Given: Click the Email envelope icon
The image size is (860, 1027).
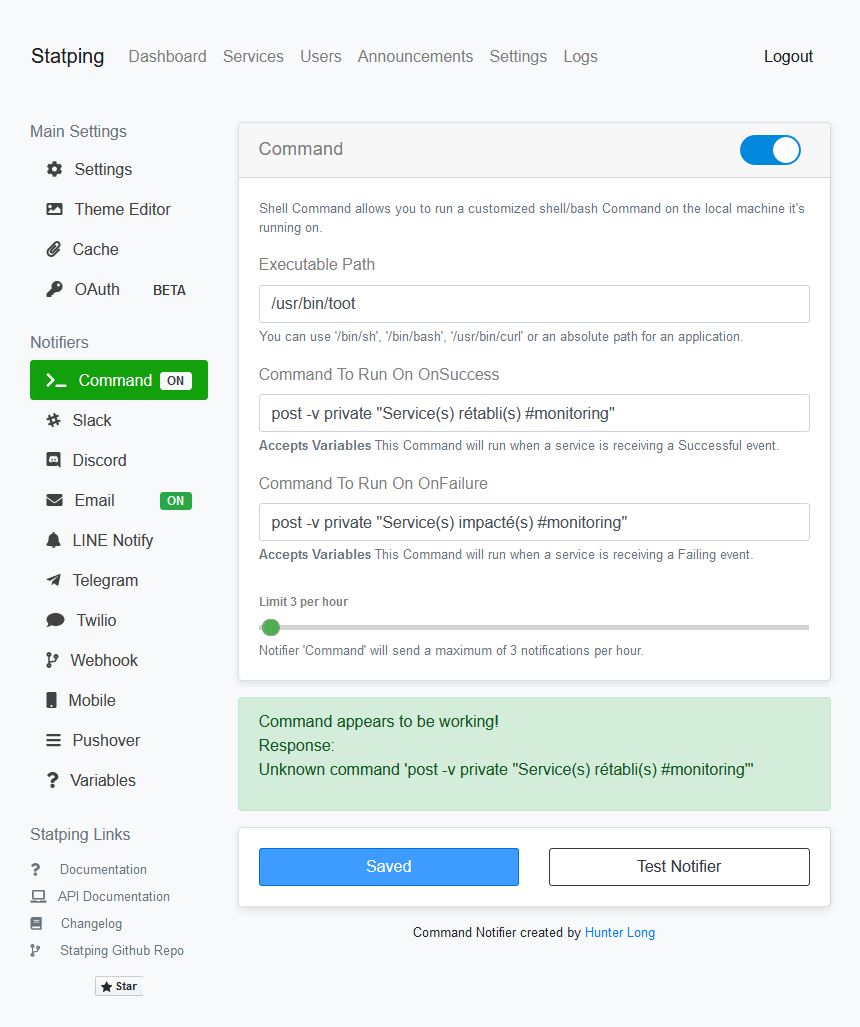Looking at the screenshot, I should pyautogui.click(x=55, y=500).
